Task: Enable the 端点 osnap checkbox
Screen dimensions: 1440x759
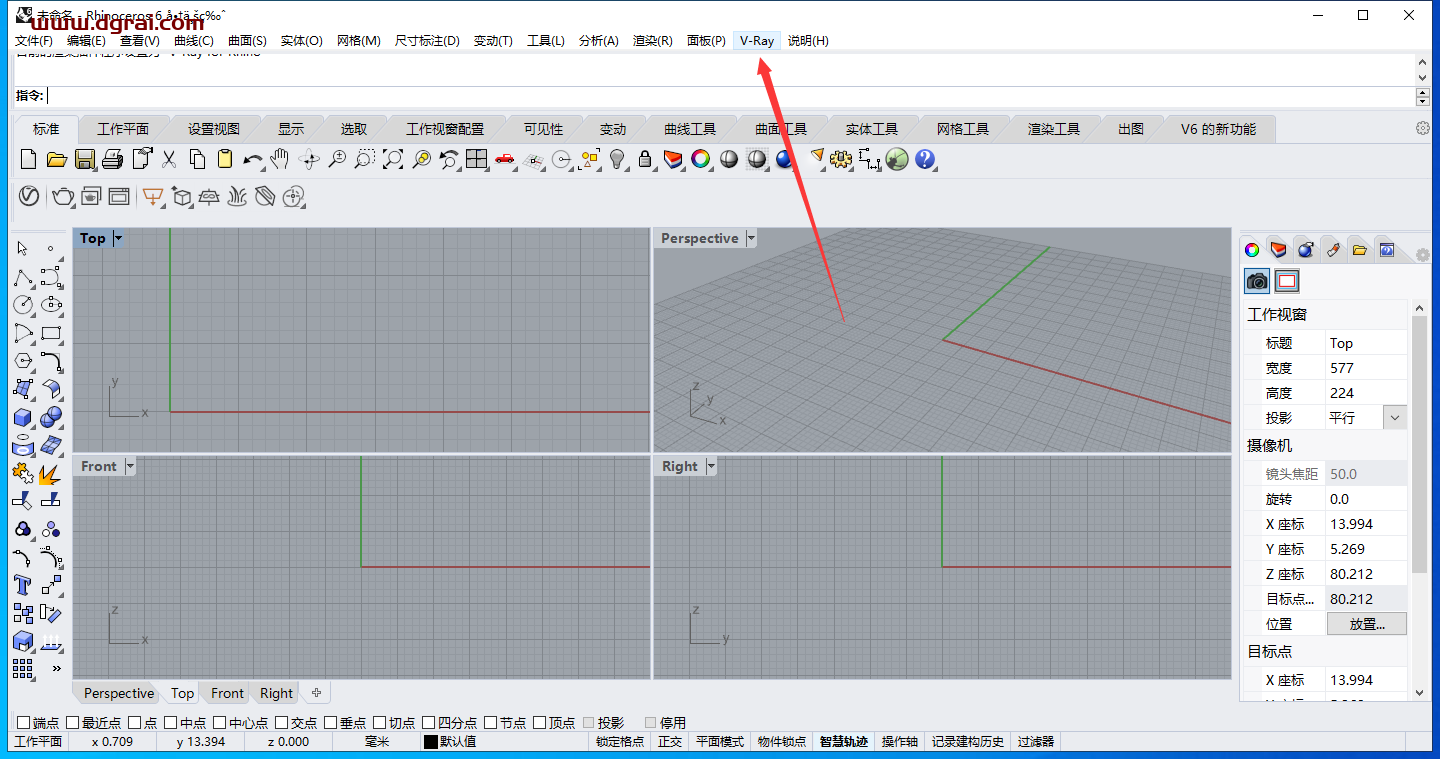Action: (x=23, y=722)
